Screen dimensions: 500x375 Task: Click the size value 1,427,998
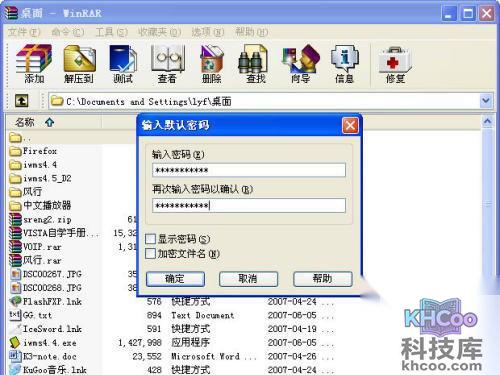[x=140, y=342]
